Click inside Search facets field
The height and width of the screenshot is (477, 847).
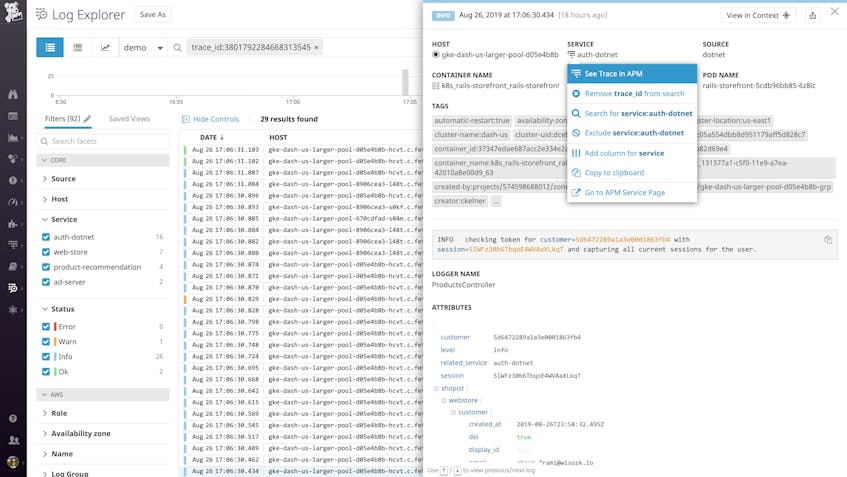[103, 141]
